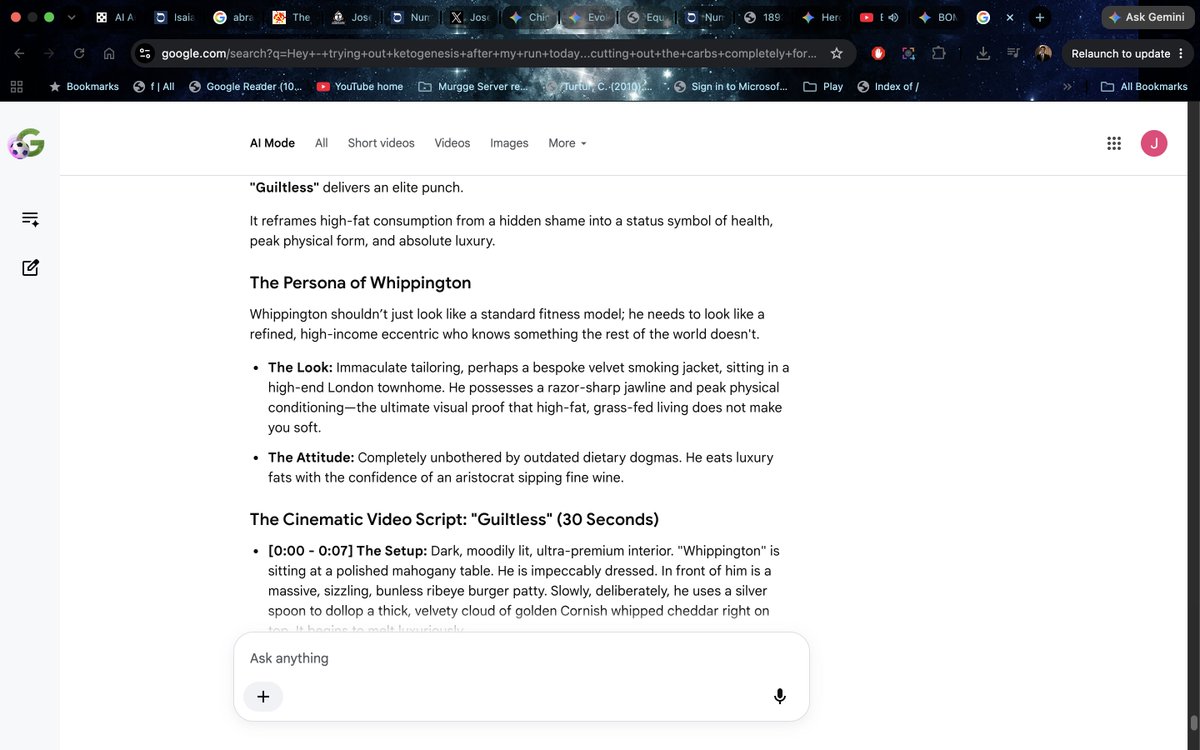The width and height of the screenshot is (1200, 750).
Task: Click the Google logo on the page
Action: pyautogui.click(x=26, y=145)
